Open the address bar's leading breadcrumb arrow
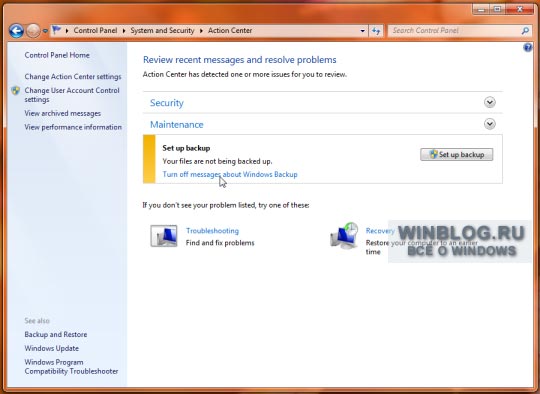This screenshot has width=540, height=394. (x=67, y=31)
